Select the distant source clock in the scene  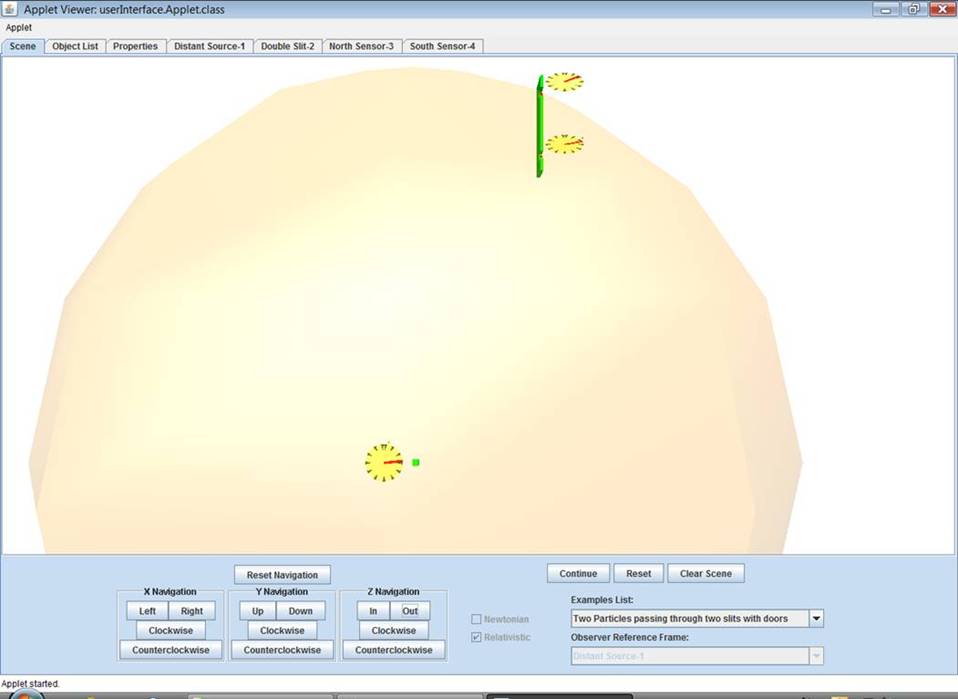[384, 462]
